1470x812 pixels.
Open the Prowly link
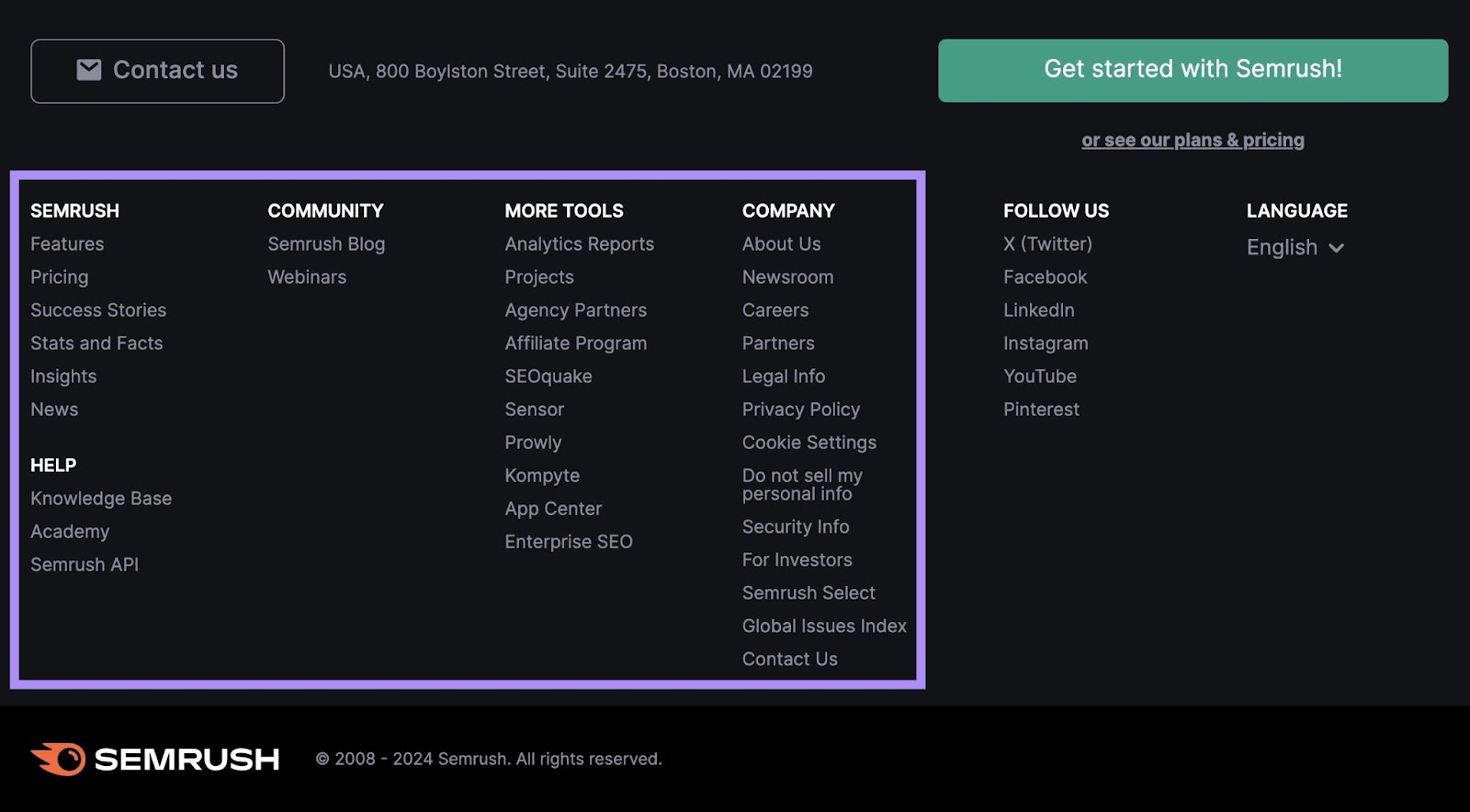pyautogui.click(x=533, y=442)
